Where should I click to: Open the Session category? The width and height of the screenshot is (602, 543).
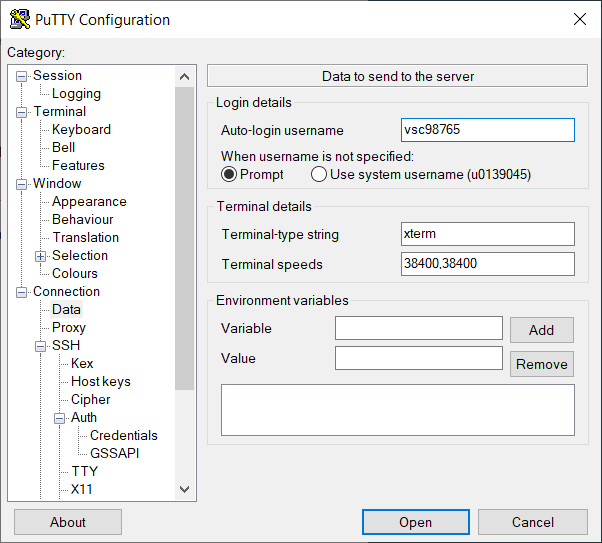pyautogui.click(x=57, y=76)
